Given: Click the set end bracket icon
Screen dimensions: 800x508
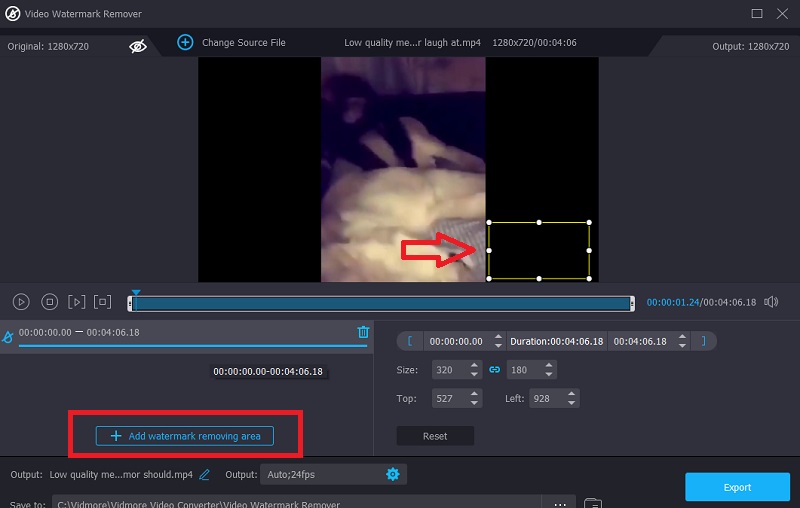Looking at the screenshot, I should pos(703,341).
